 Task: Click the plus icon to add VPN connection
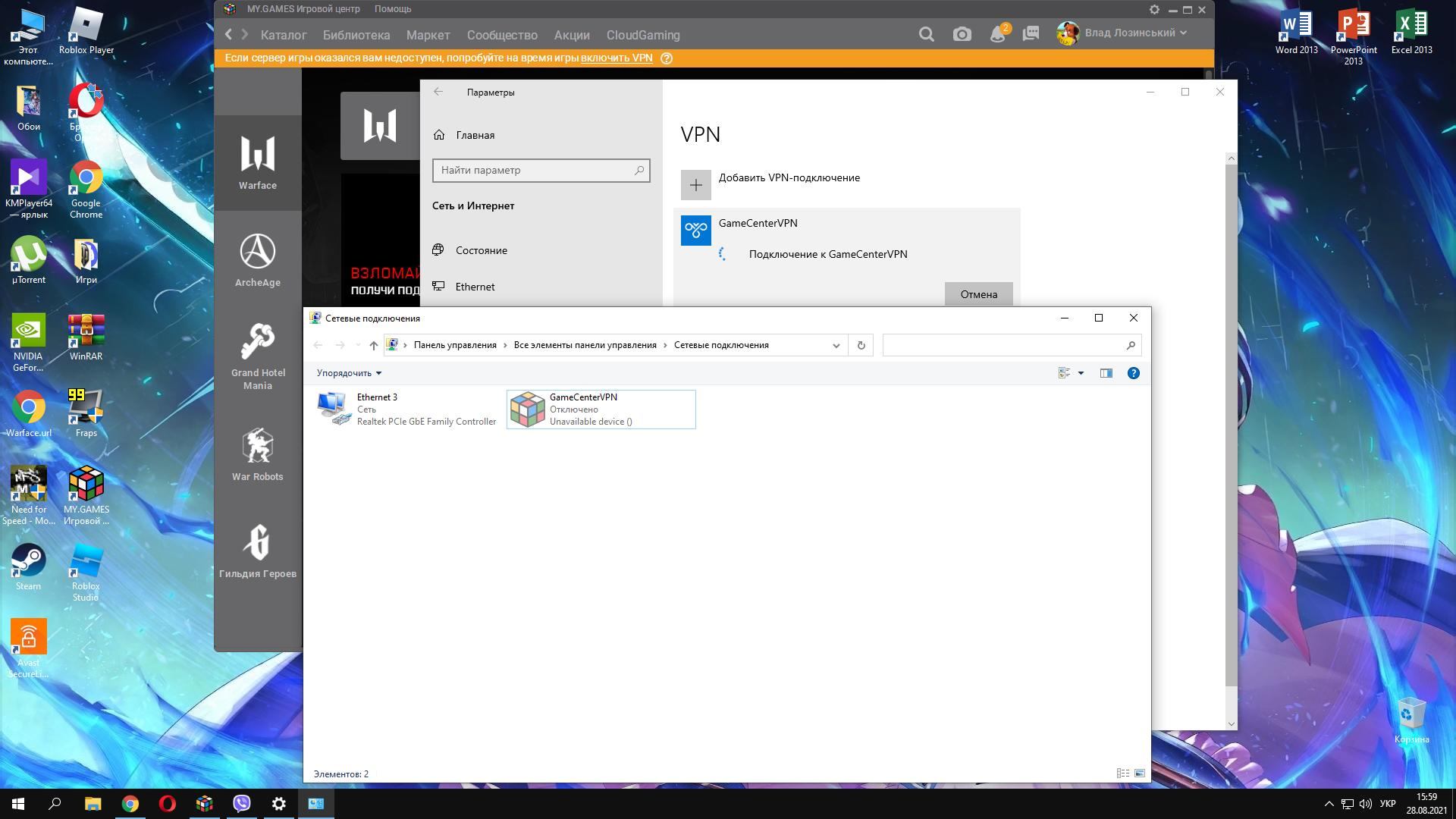click(695, 185)
